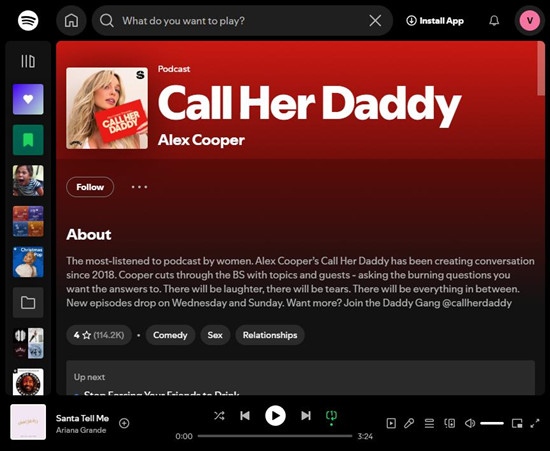550x451 pixels.
Task: Expand Your Library icon
Action: coord(28,61)
